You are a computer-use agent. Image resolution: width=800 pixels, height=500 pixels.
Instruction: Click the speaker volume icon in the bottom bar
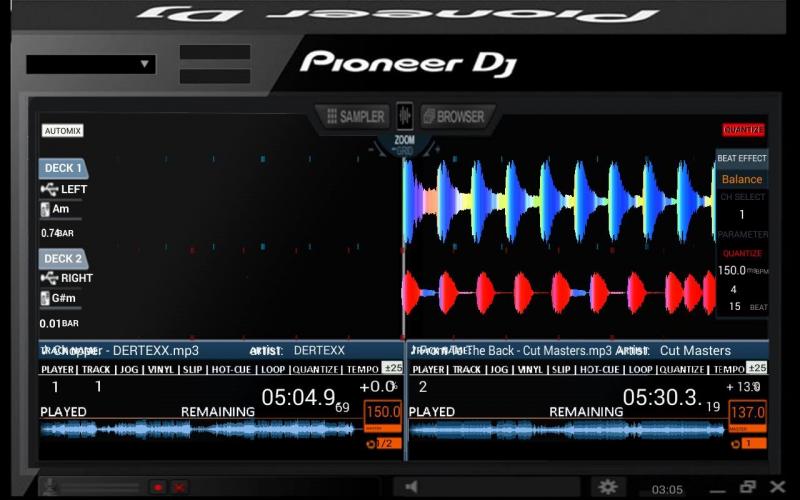(411, 487)
